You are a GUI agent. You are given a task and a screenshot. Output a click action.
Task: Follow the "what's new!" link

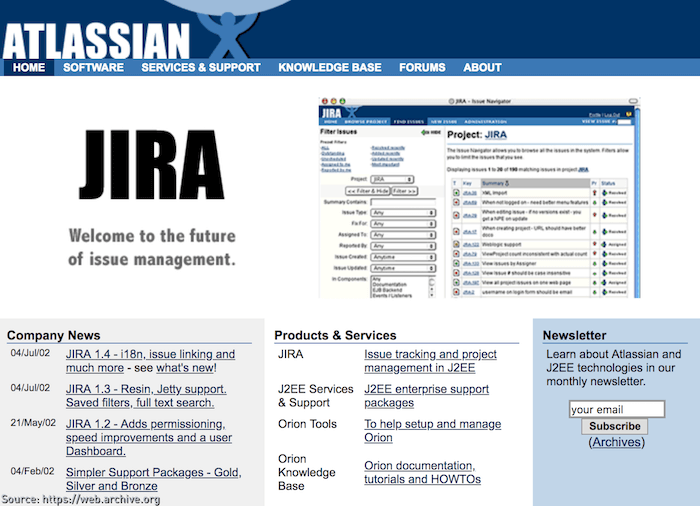click(186, 368)
